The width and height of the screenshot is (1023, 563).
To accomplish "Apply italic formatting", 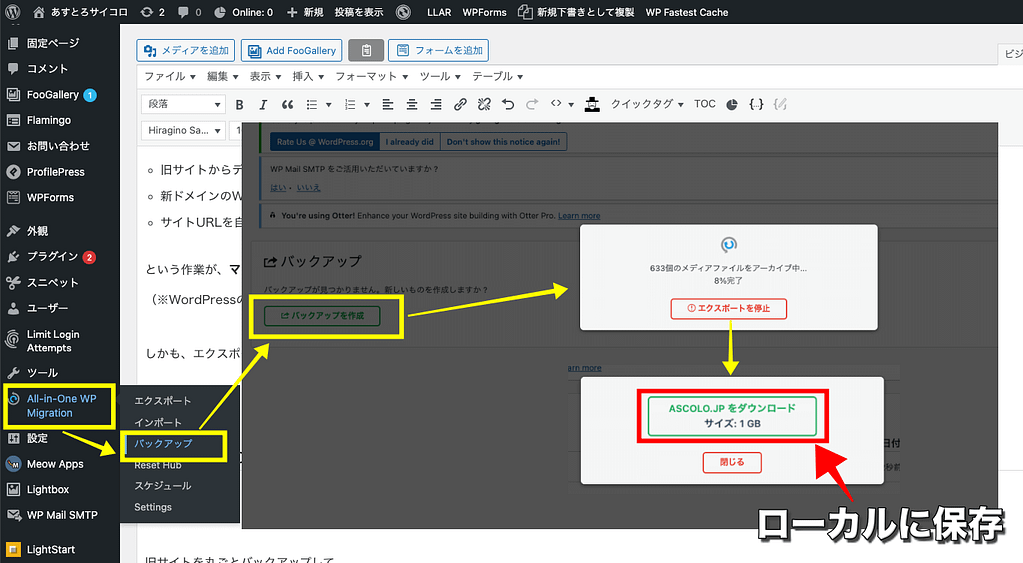I will [x=263, y=104].
